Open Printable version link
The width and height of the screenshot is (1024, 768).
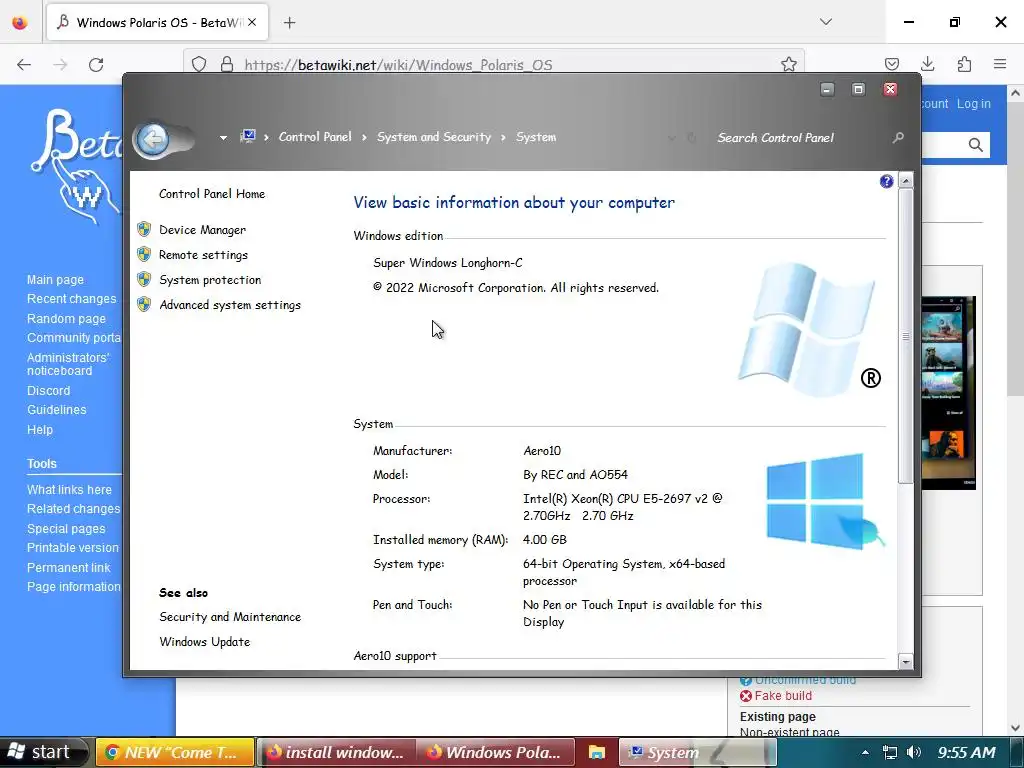point(72,548)
